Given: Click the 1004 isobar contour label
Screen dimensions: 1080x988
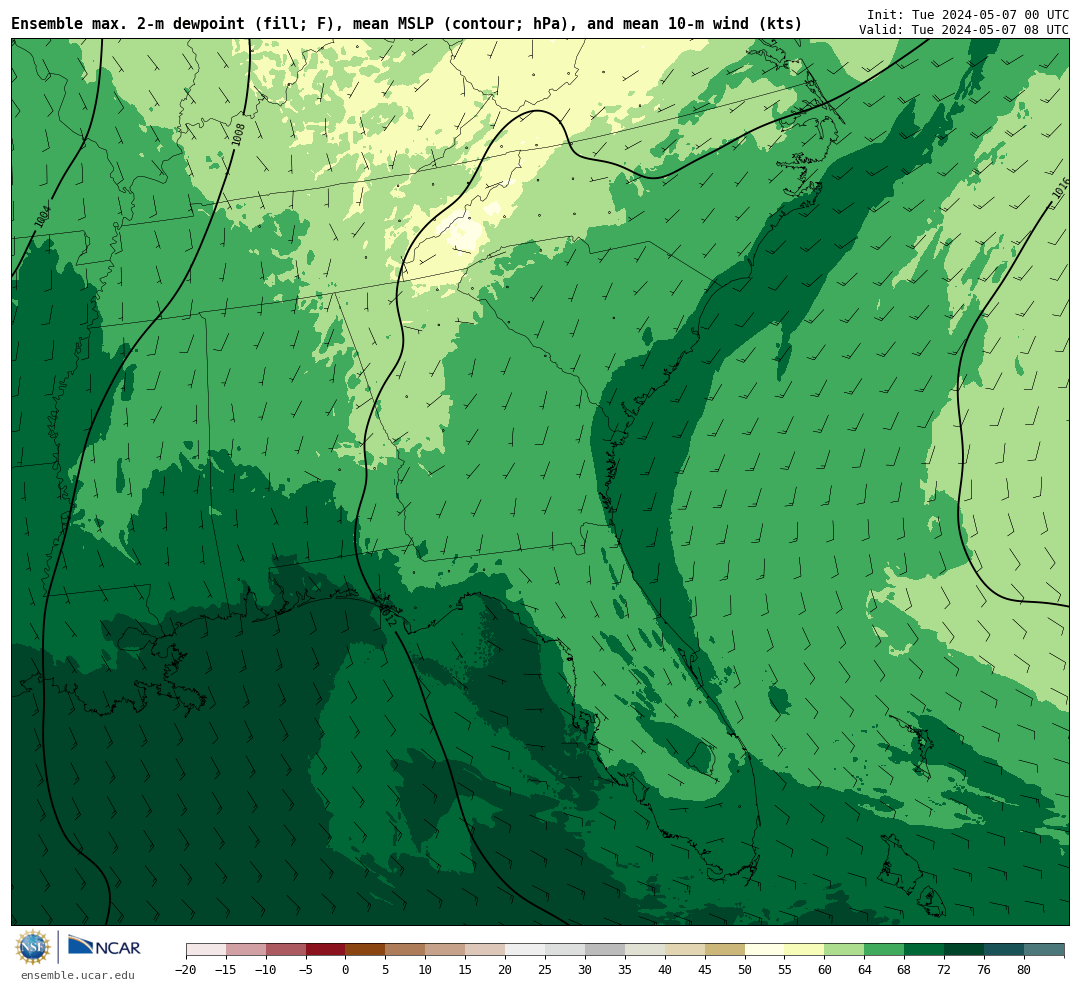Looking at the screenshot, I should pos(42,216).
